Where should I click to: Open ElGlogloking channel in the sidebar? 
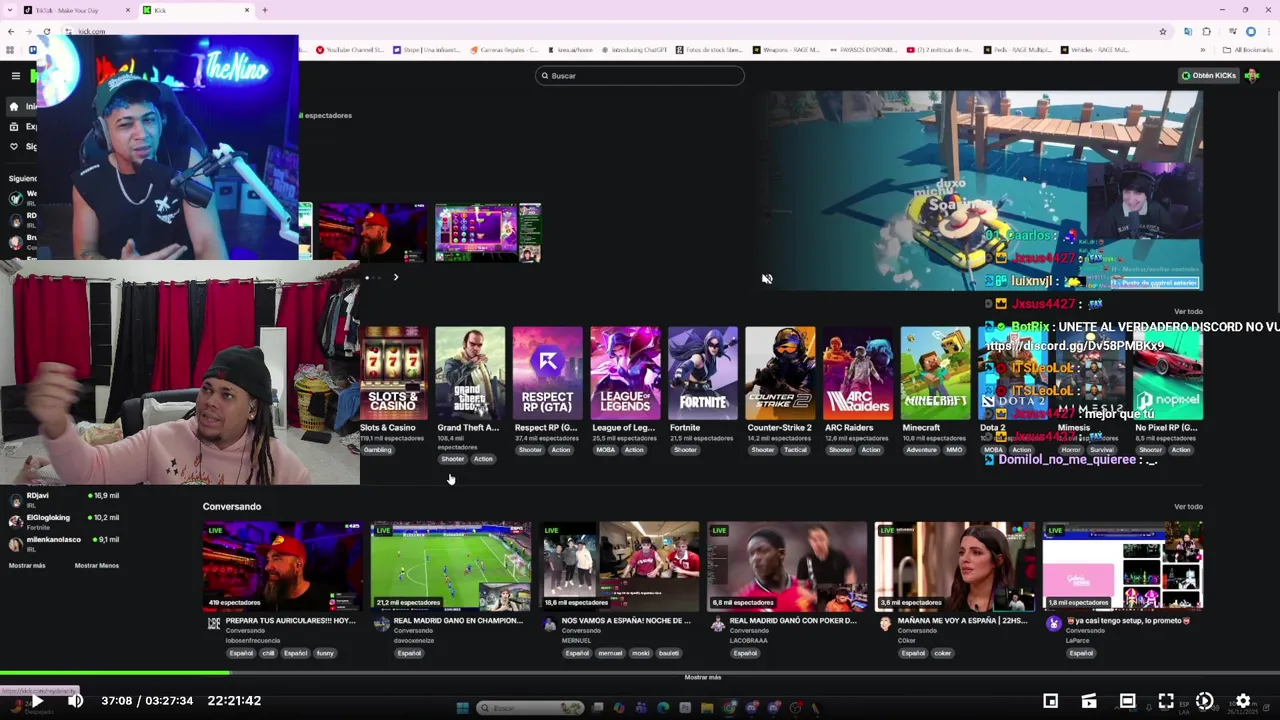tap(65, 520)
